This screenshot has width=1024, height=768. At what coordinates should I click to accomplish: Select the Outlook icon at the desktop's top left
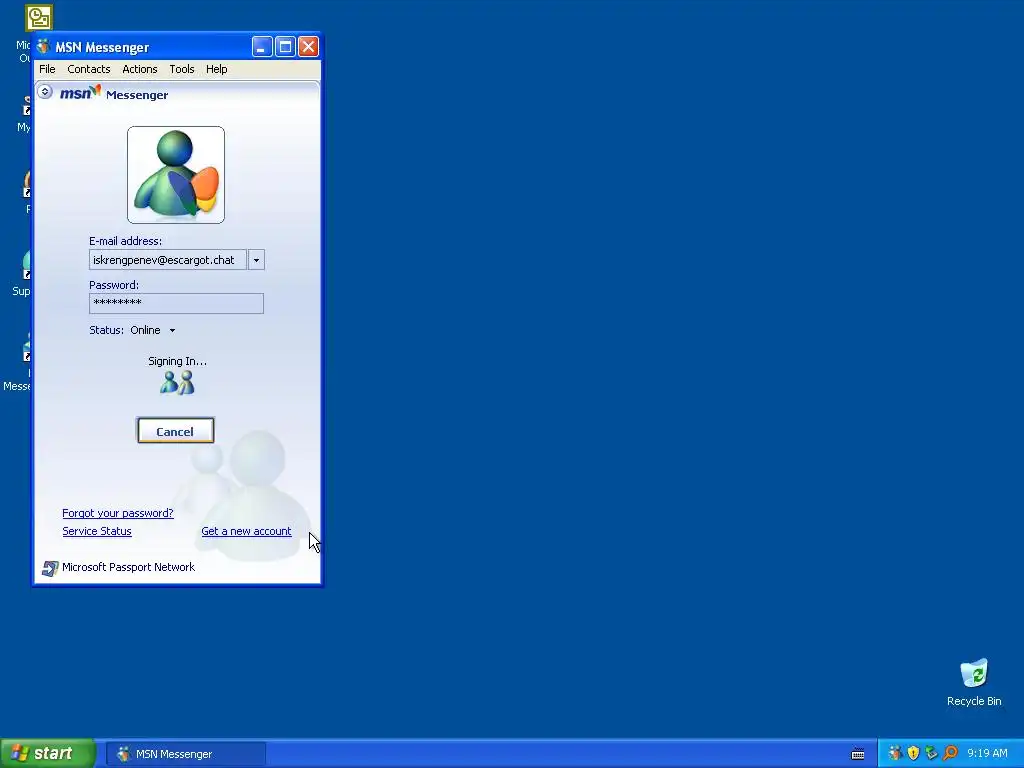[38, 18]
